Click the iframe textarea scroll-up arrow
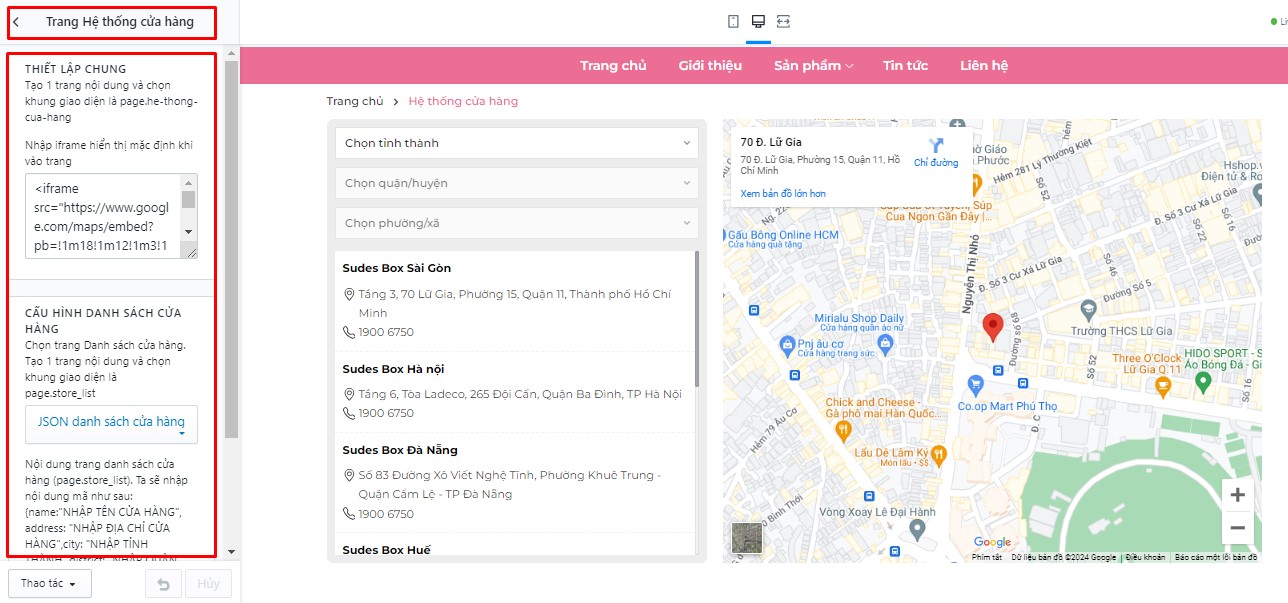The image size is (1288, 603). tap(189, 182)
